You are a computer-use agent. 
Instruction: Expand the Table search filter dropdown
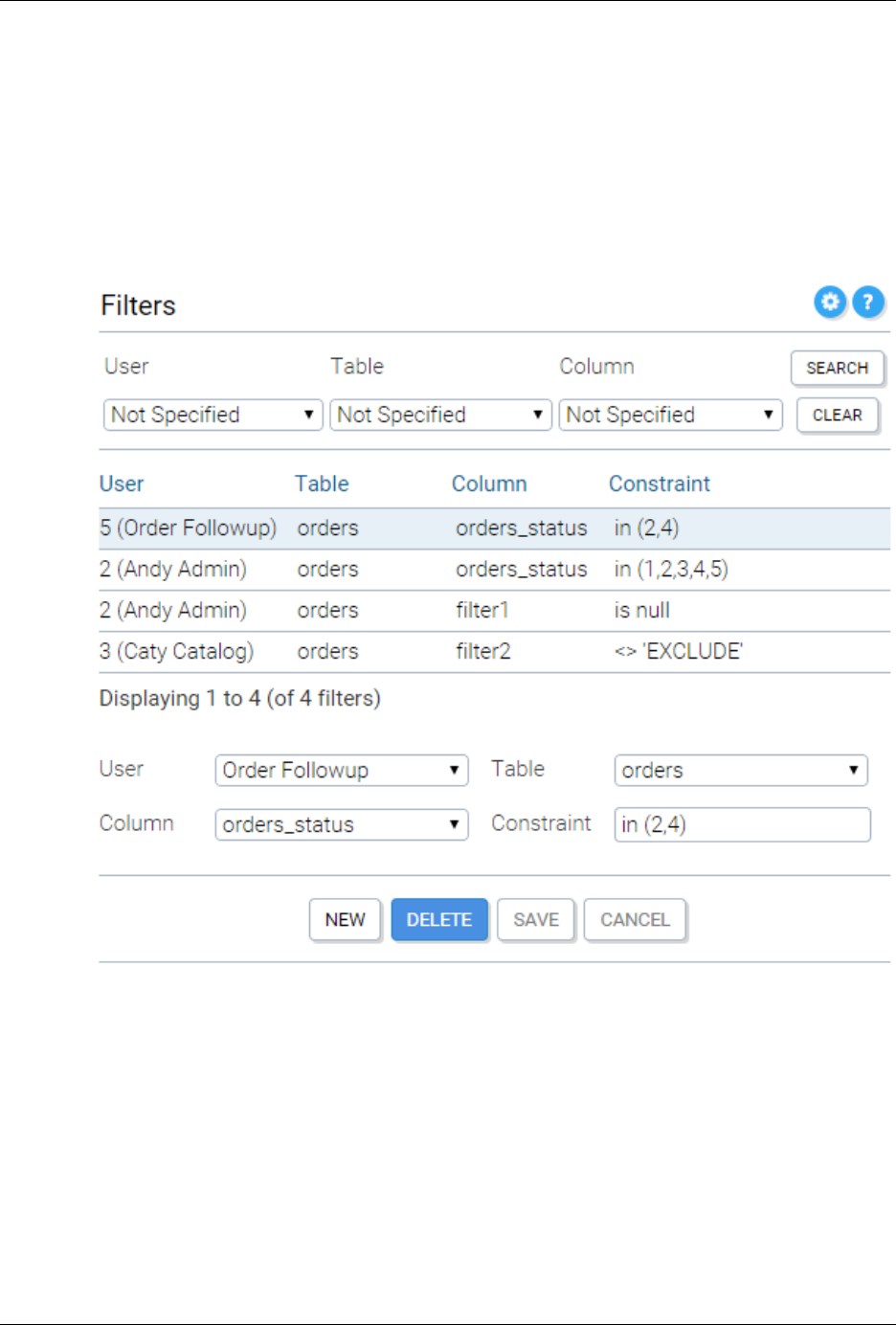click(x=440, y=415)
